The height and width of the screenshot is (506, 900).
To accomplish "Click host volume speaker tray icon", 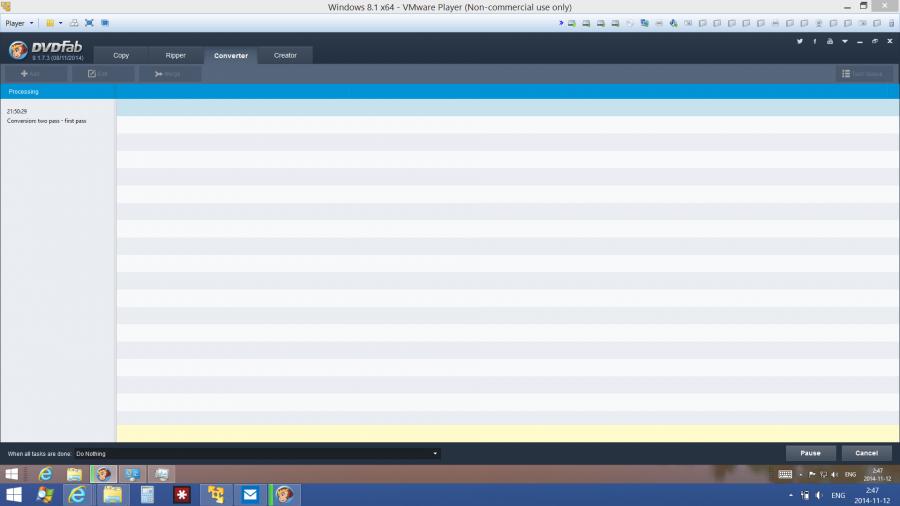I will coord(819,496).
